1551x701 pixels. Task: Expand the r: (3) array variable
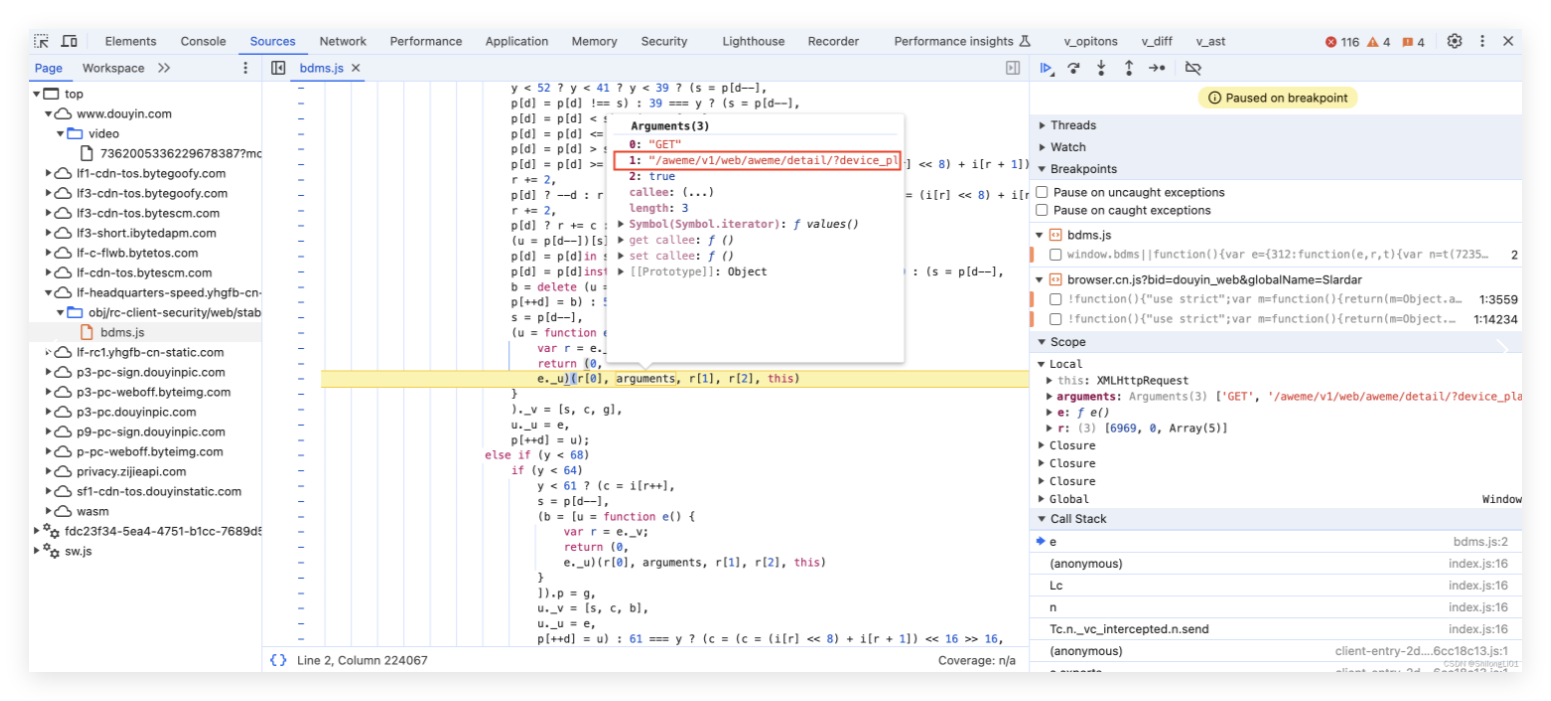coord(1048,428)
